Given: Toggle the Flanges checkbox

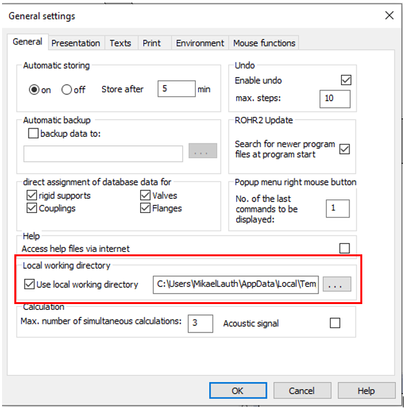Looking at the screenshot, I should (x=145, y=208).
